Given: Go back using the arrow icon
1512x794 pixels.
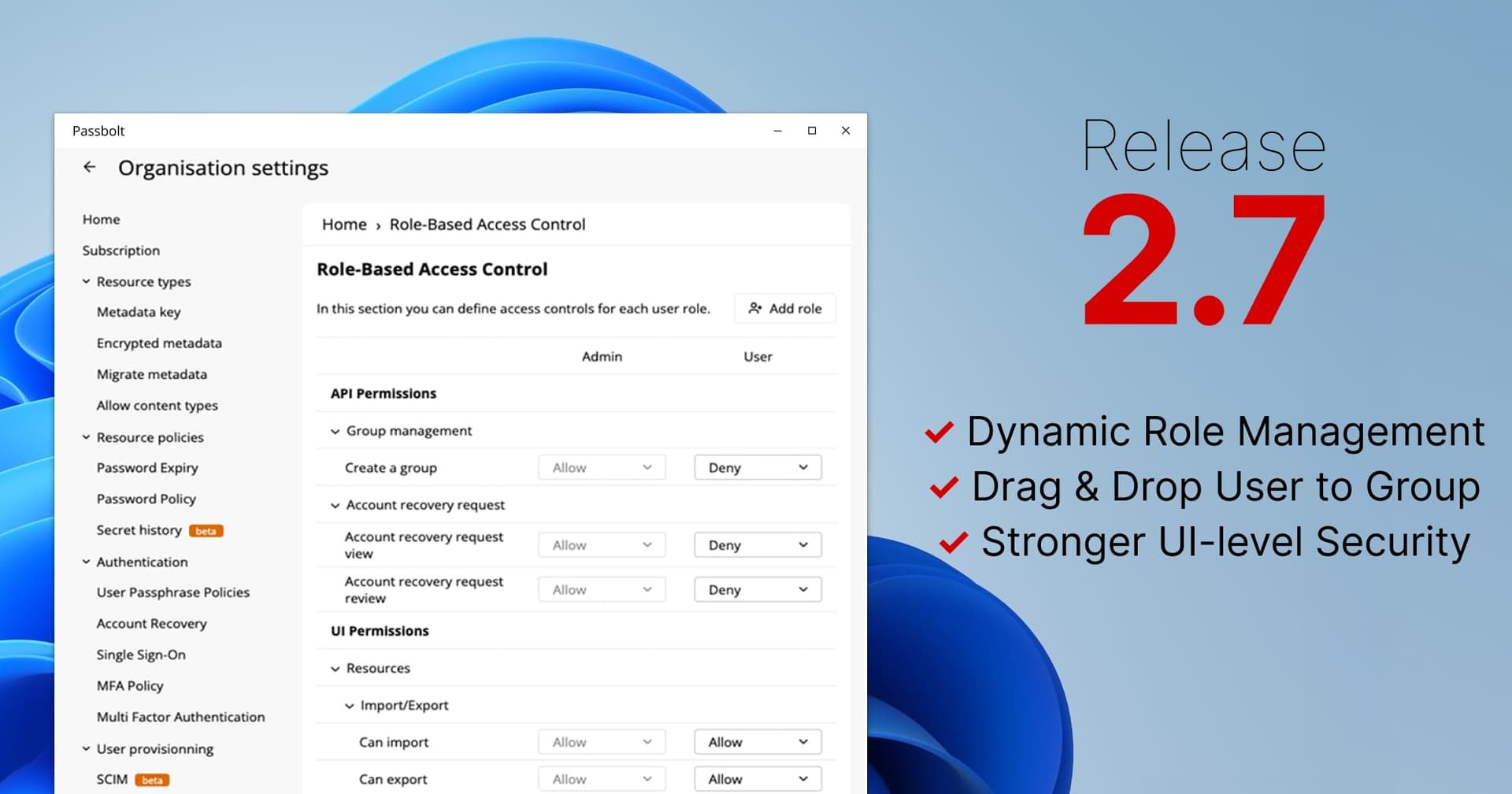Looking at the screenshot, I should click(x=90, y=167).
